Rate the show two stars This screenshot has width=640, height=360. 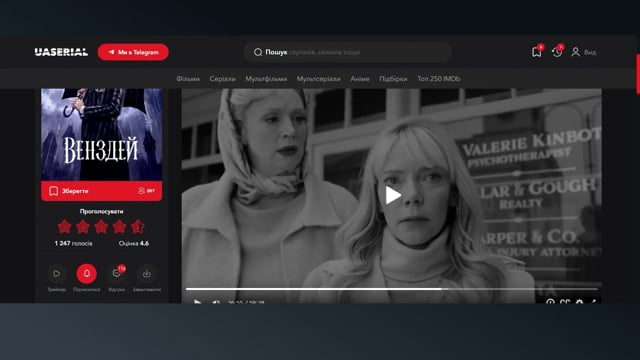point(82,227)
